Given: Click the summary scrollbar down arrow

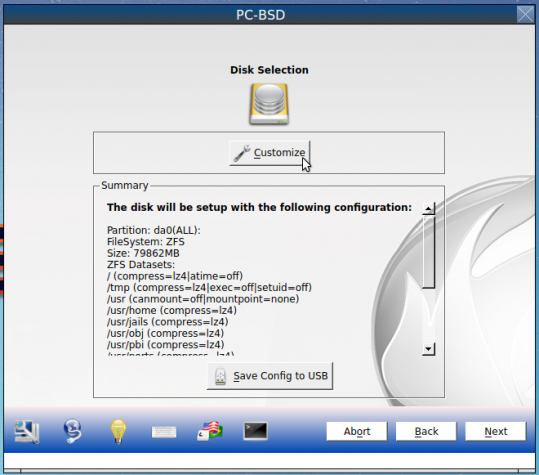Looking at the screenshot, I should [x=428, y=349].
